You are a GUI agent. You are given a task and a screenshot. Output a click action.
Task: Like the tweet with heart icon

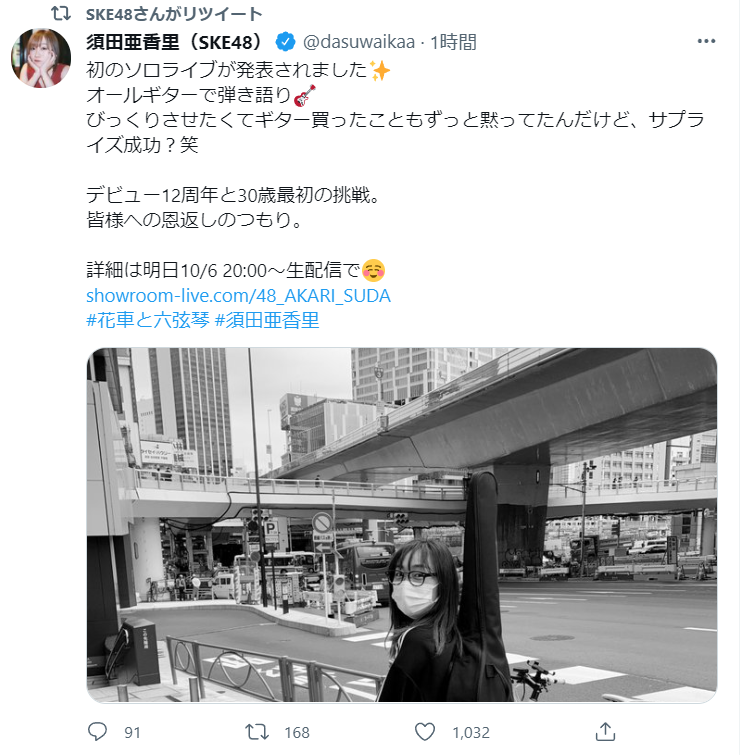[425, 732]
